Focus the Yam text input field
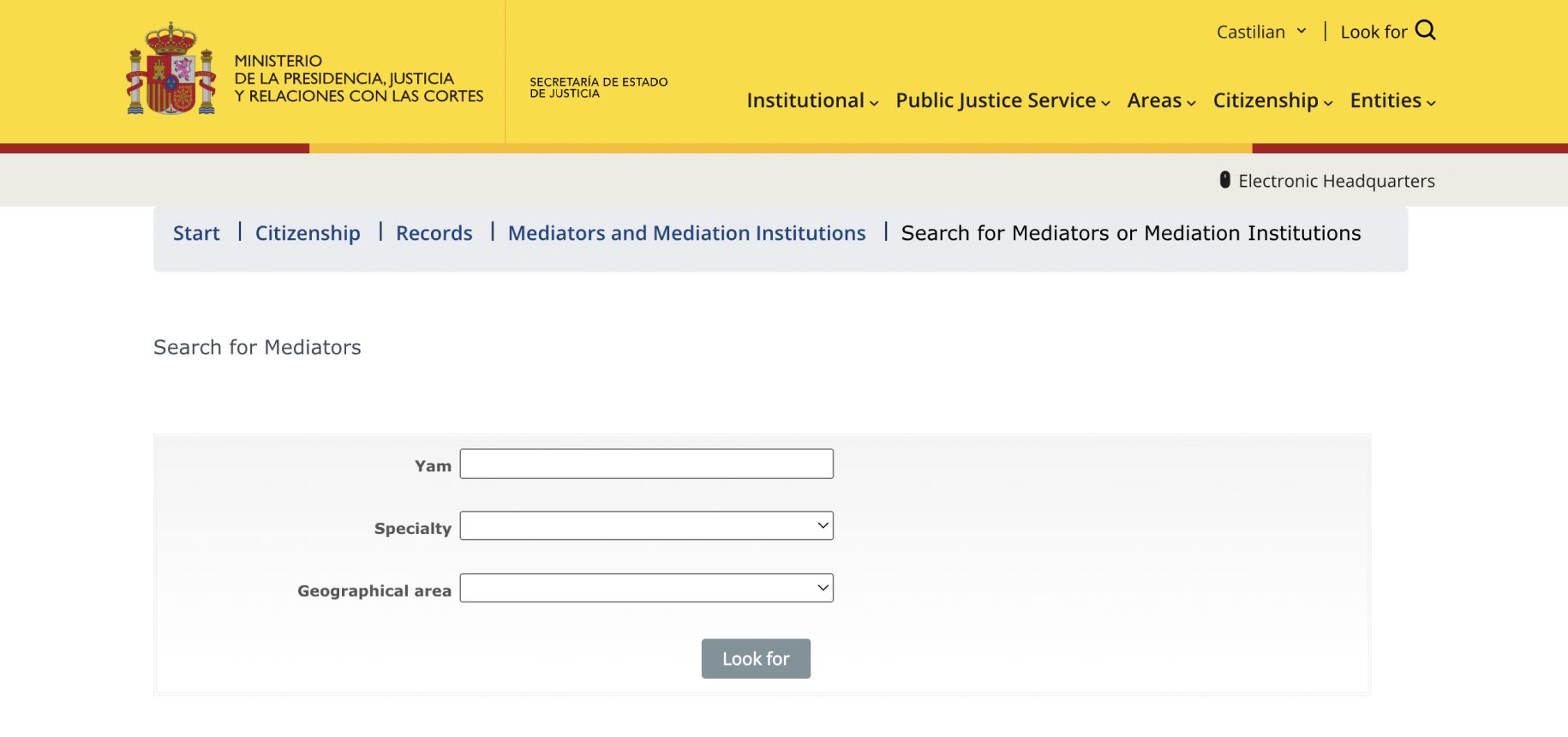 pos(646,464)
